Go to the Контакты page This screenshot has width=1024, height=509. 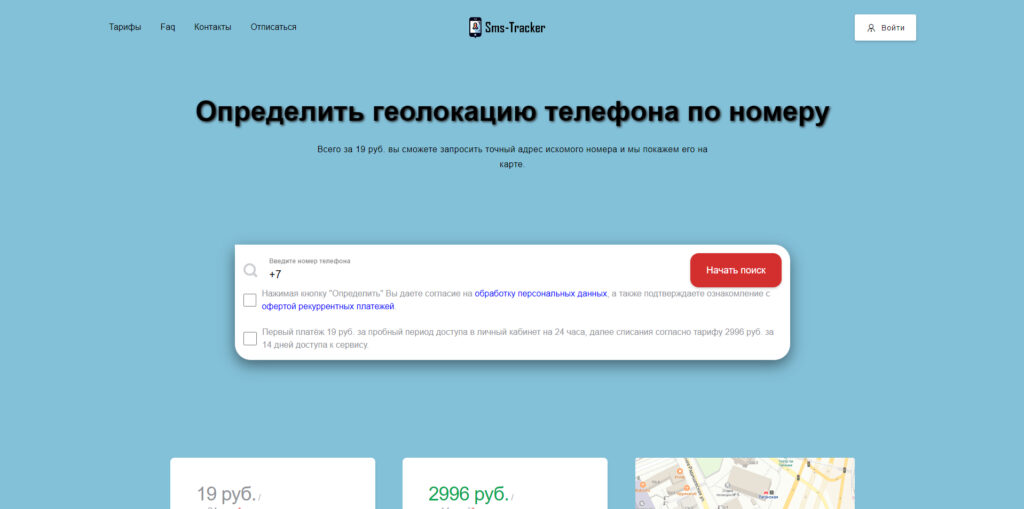coord(212,27)
